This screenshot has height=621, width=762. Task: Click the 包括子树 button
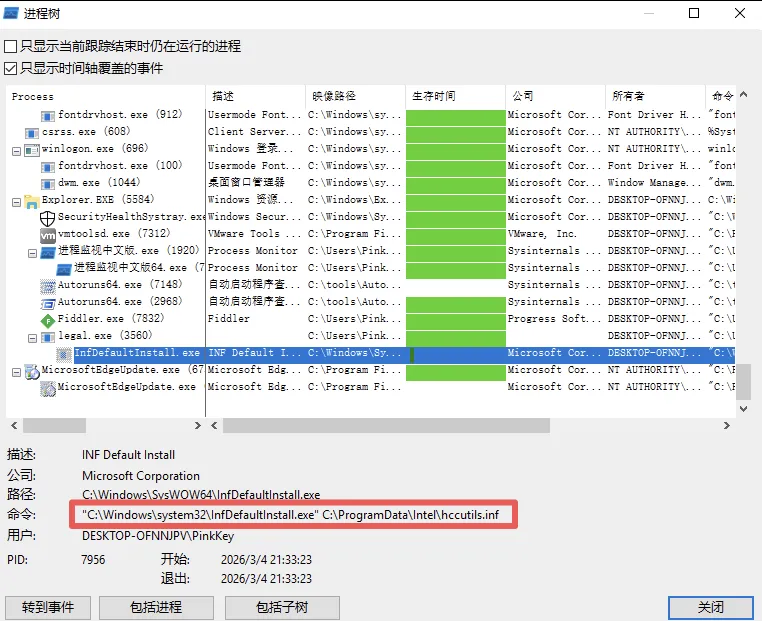coord(282,607)
